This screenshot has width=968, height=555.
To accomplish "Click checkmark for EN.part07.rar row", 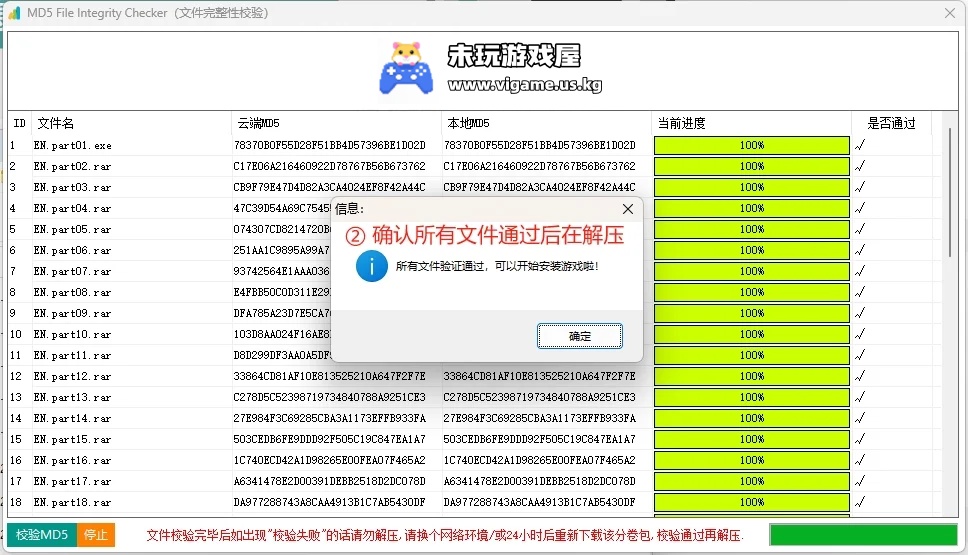I will tap(860, 271).
